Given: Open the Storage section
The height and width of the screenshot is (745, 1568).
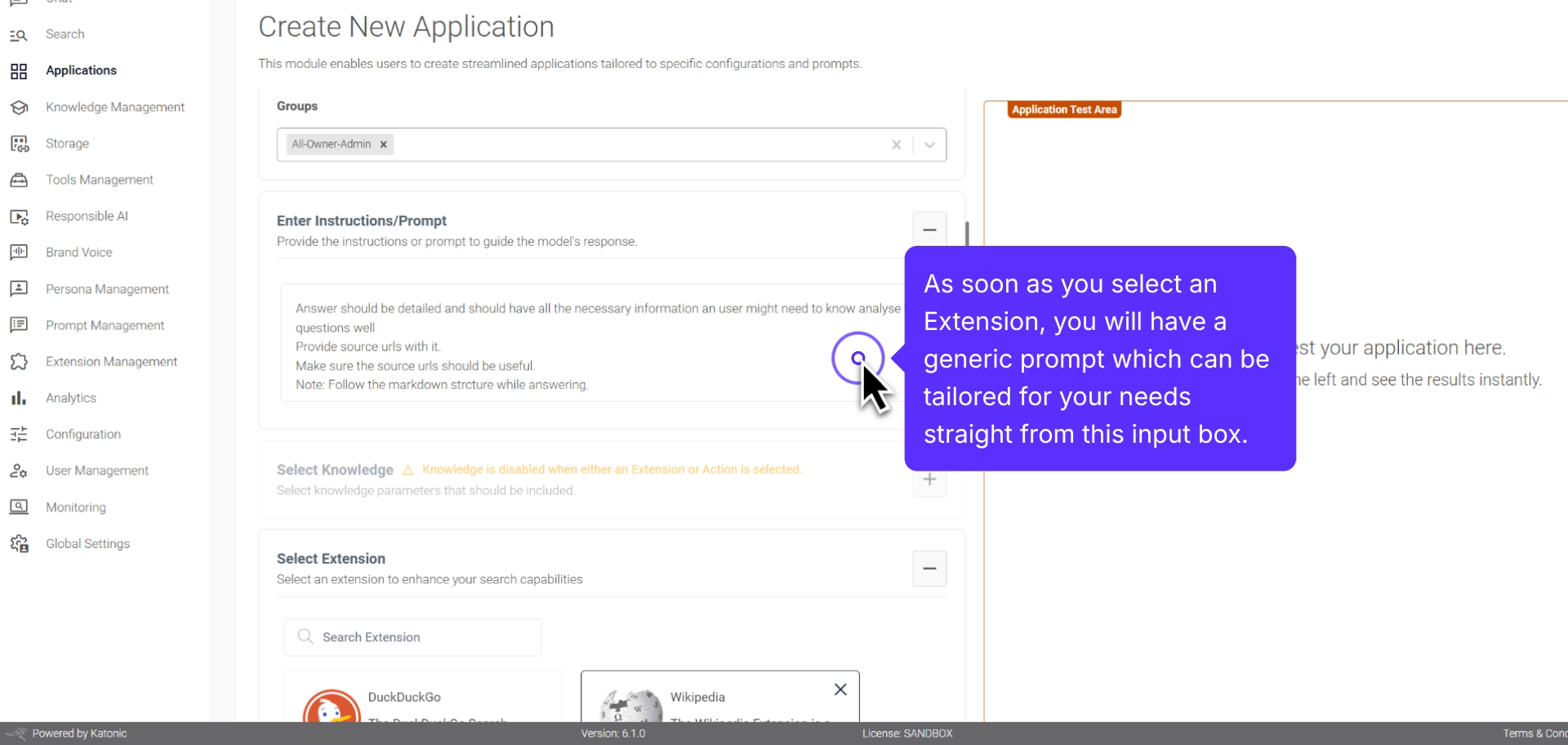Looking at the screenshot, I should [x=67, y=143].
